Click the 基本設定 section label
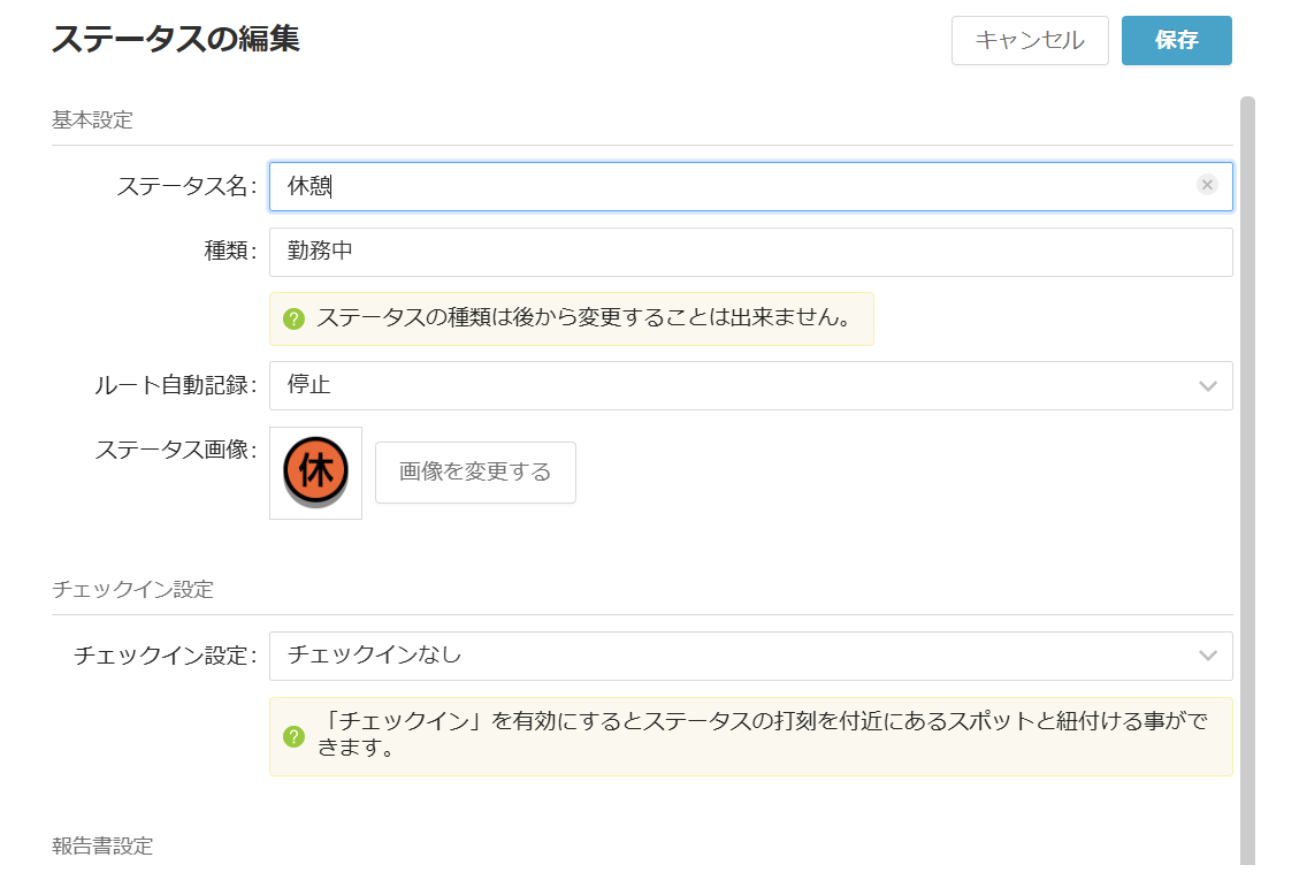This screenshot has height=886, width=1292. coord(92,120)
